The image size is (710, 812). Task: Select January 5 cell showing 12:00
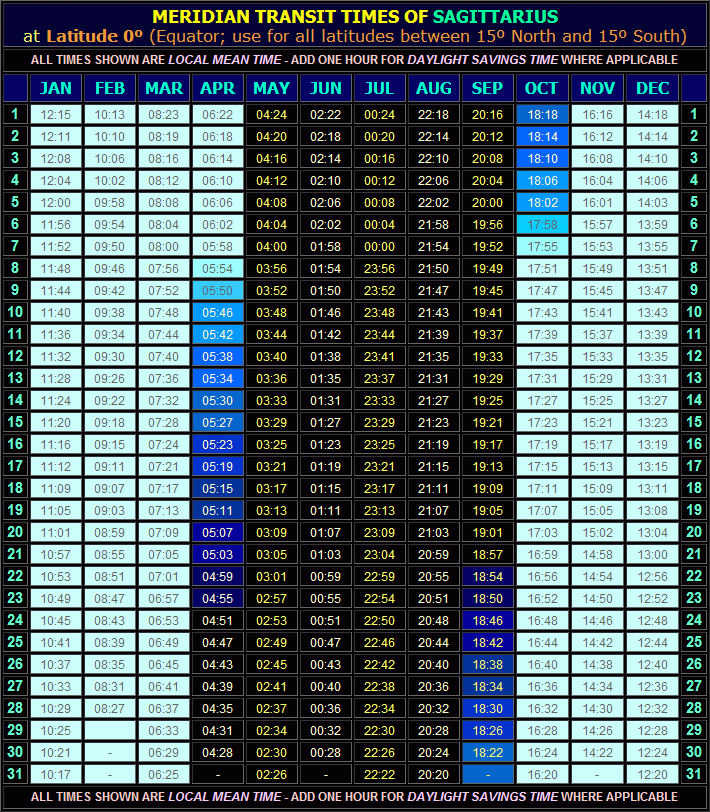pyautogui.click(x=56, y=202)
